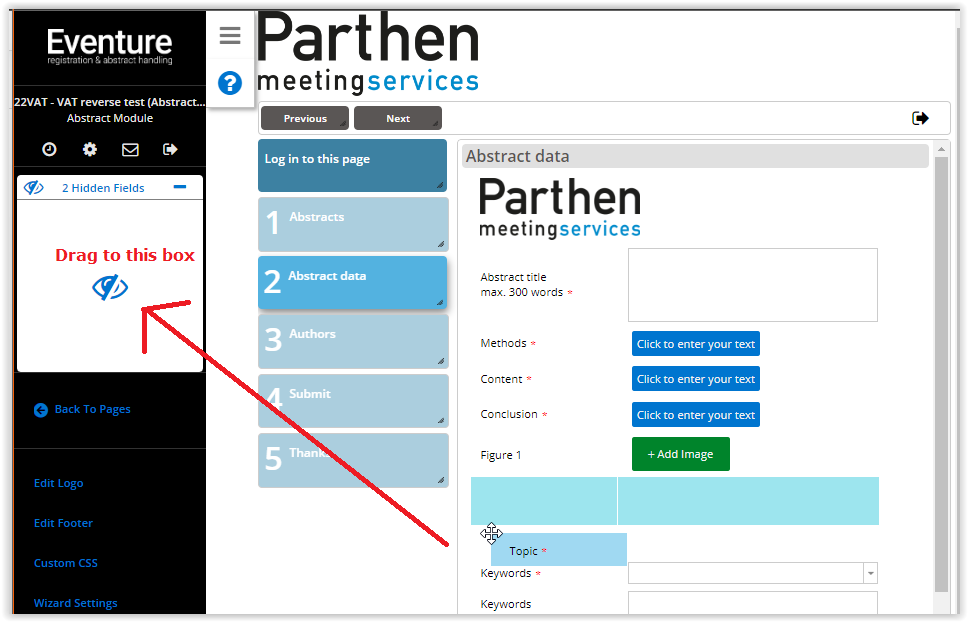Open the Keywords dropdown arrow
Viewport: 968px width, 622px height.
click(x=870, y=573)
